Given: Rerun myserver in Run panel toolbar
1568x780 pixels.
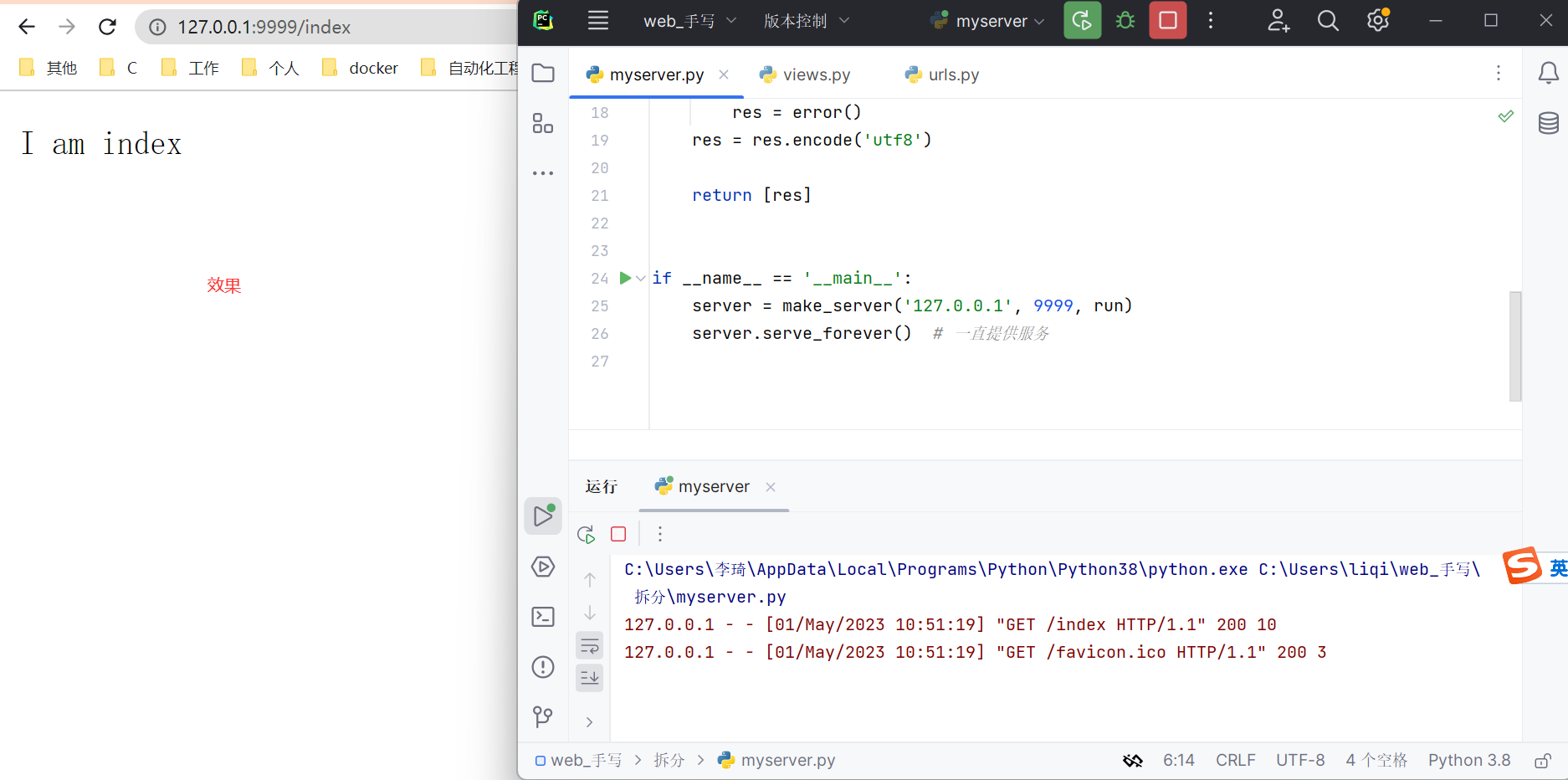Looking at the screenshot, I should pyautogui.click(x=587, y=534).
